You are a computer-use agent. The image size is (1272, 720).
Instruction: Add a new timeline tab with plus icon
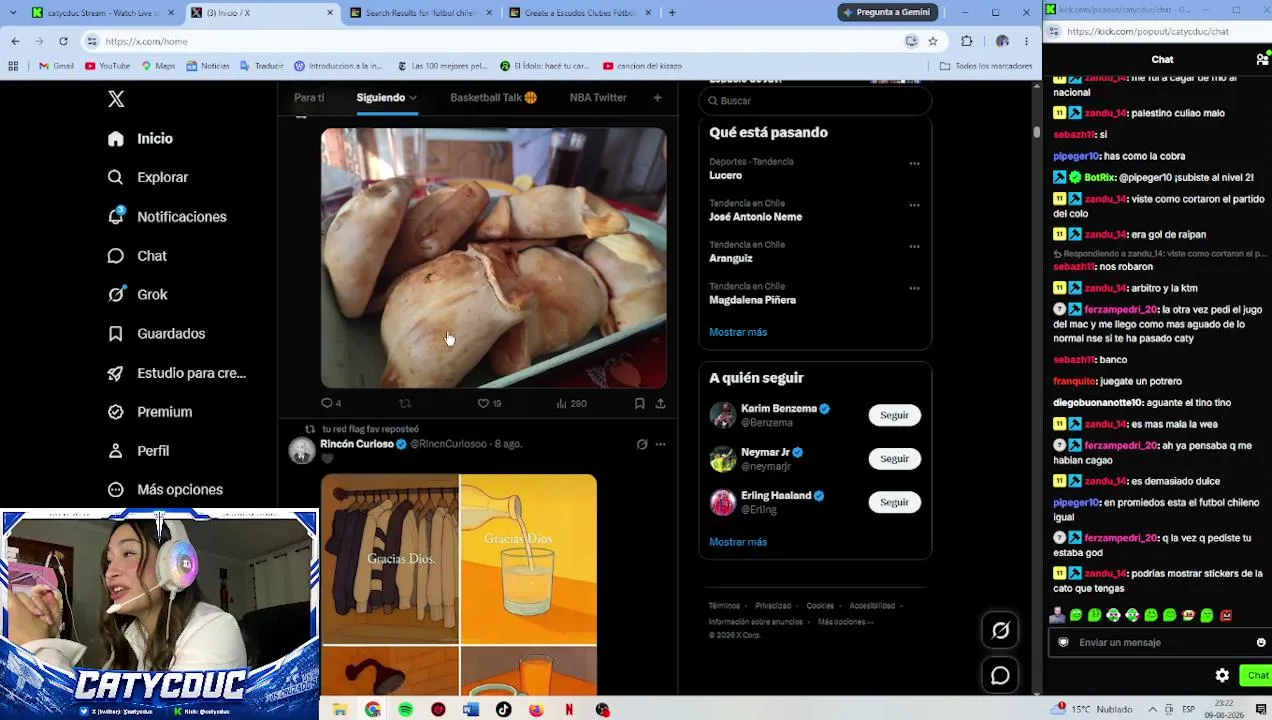coord(657,98)
